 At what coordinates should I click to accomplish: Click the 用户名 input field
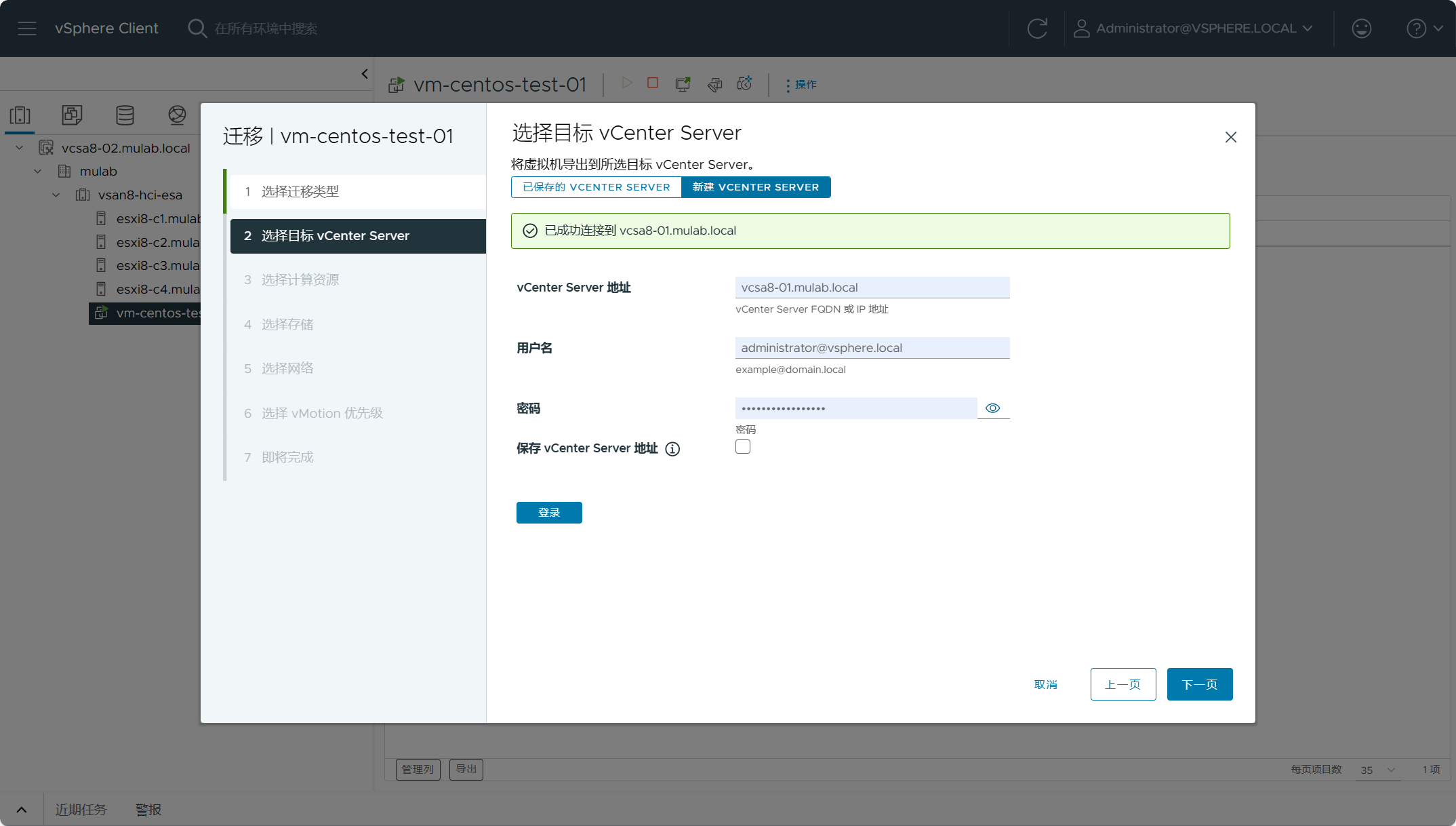click(x=872, y=348)
